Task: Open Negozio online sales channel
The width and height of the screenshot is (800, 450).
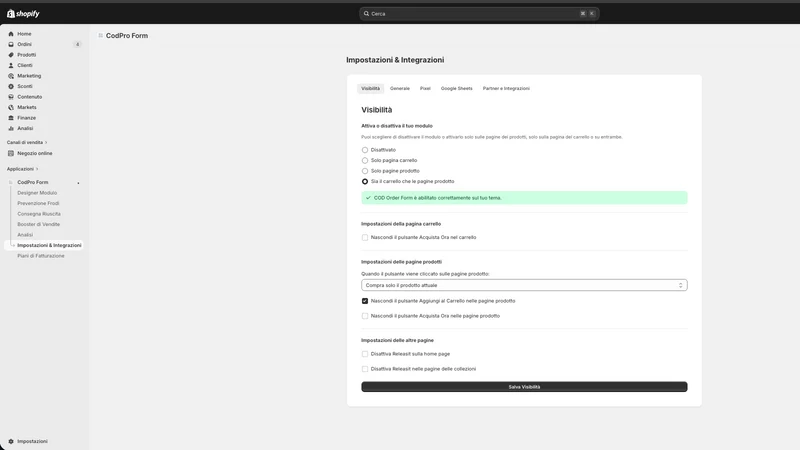Action: click(35, 153)
